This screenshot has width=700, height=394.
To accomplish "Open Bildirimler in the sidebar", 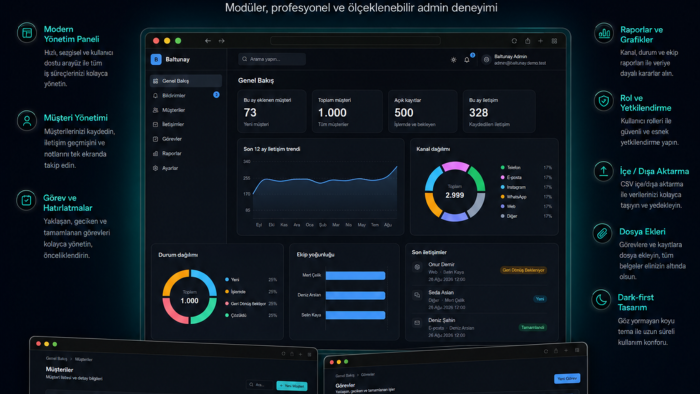I will 186,95.
